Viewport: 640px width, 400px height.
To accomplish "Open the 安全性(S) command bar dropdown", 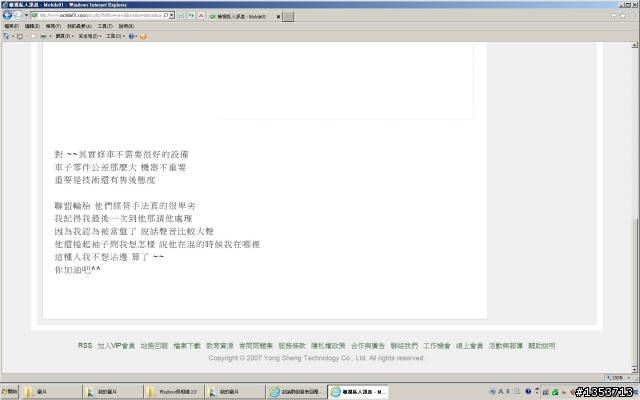I will 90,36.
